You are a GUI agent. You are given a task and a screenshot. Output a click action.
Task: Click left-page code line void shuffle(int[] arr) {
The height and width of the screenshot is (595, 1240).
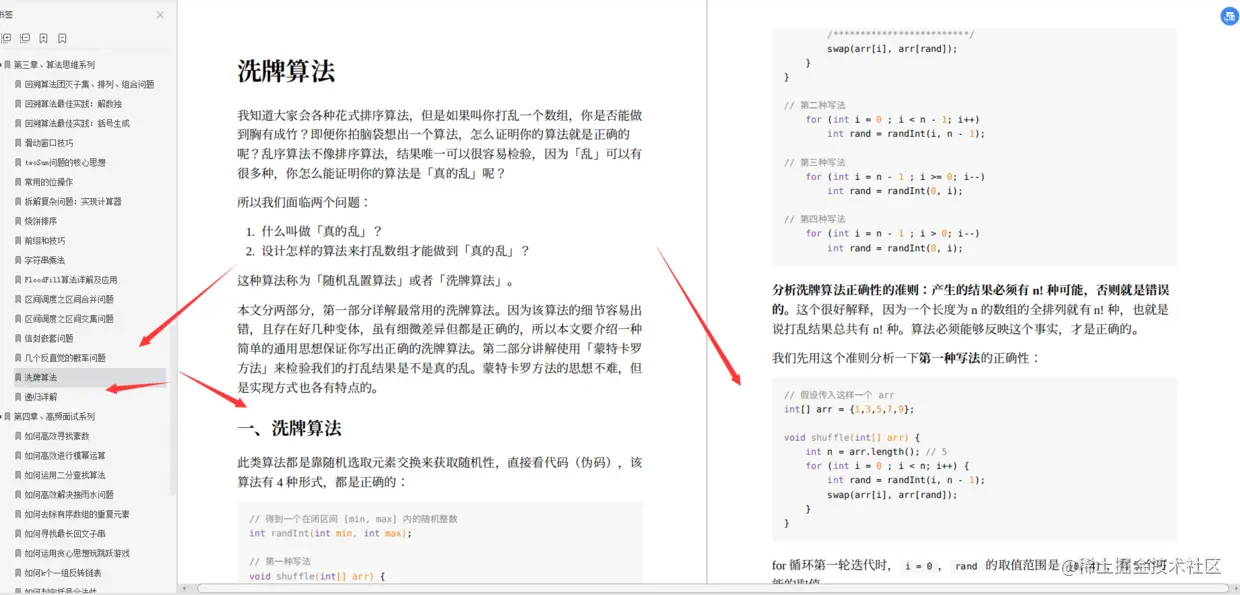tap(317, 576)
